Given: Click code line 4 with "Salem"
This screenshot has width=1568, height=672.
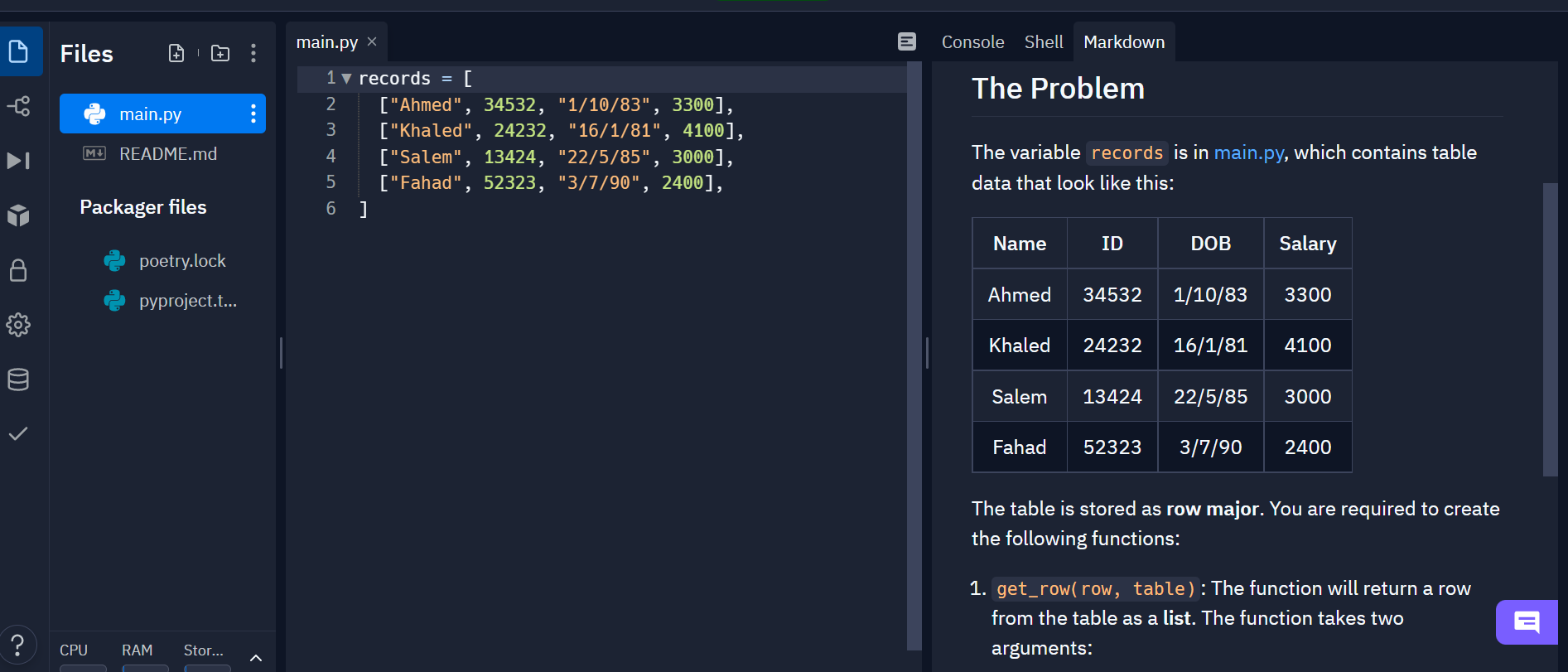Looking at the screenshot, I should click(557, 157).
